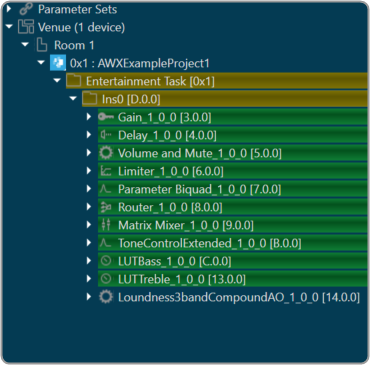370x365 pixels.
Task: Select Matrix Mixer_1_0_0 [9.0.0] label
Action: [186, 225]
